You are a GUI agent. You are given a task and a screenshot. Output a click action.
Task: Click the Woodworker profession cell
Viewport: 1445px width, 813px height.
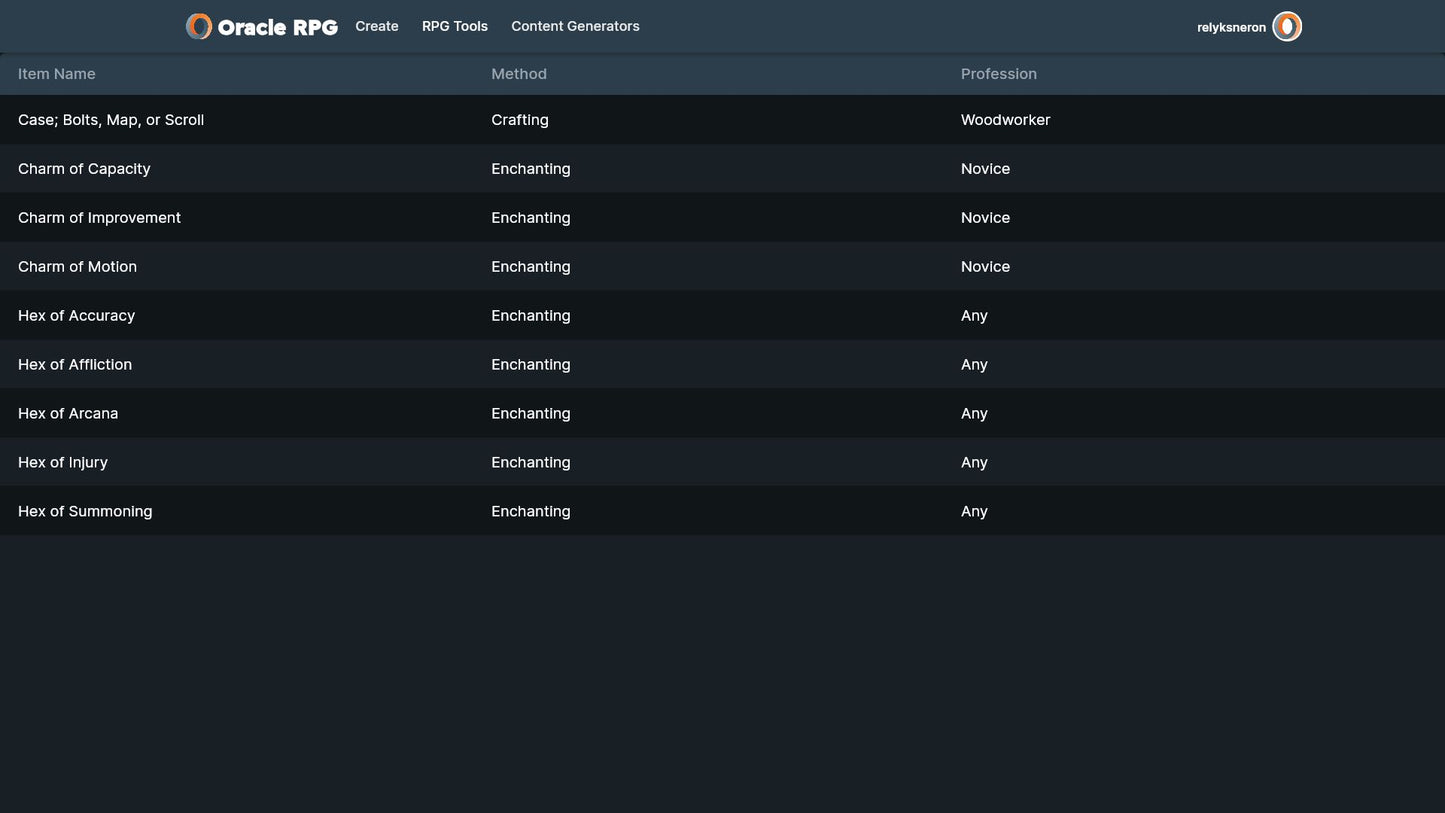coord(1005,120)
